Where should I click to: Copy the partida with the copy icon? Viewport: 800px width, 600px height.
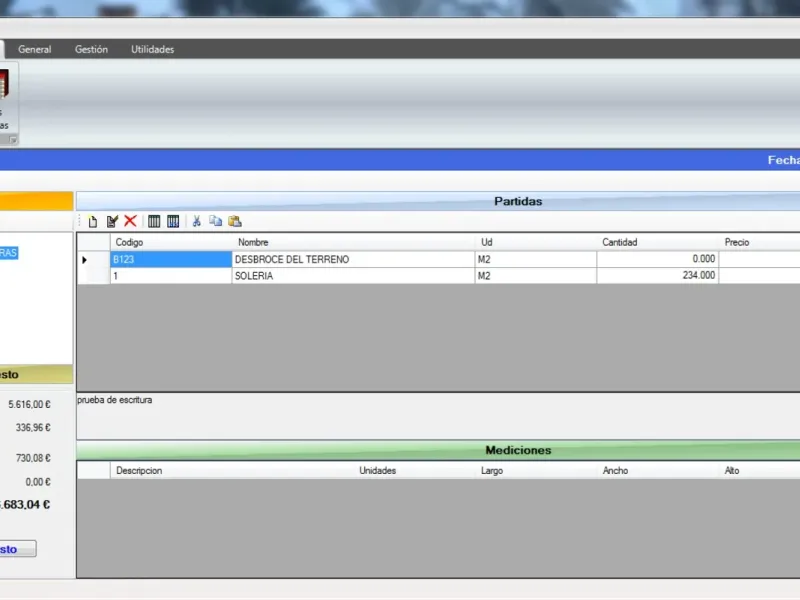coord(215,221)
